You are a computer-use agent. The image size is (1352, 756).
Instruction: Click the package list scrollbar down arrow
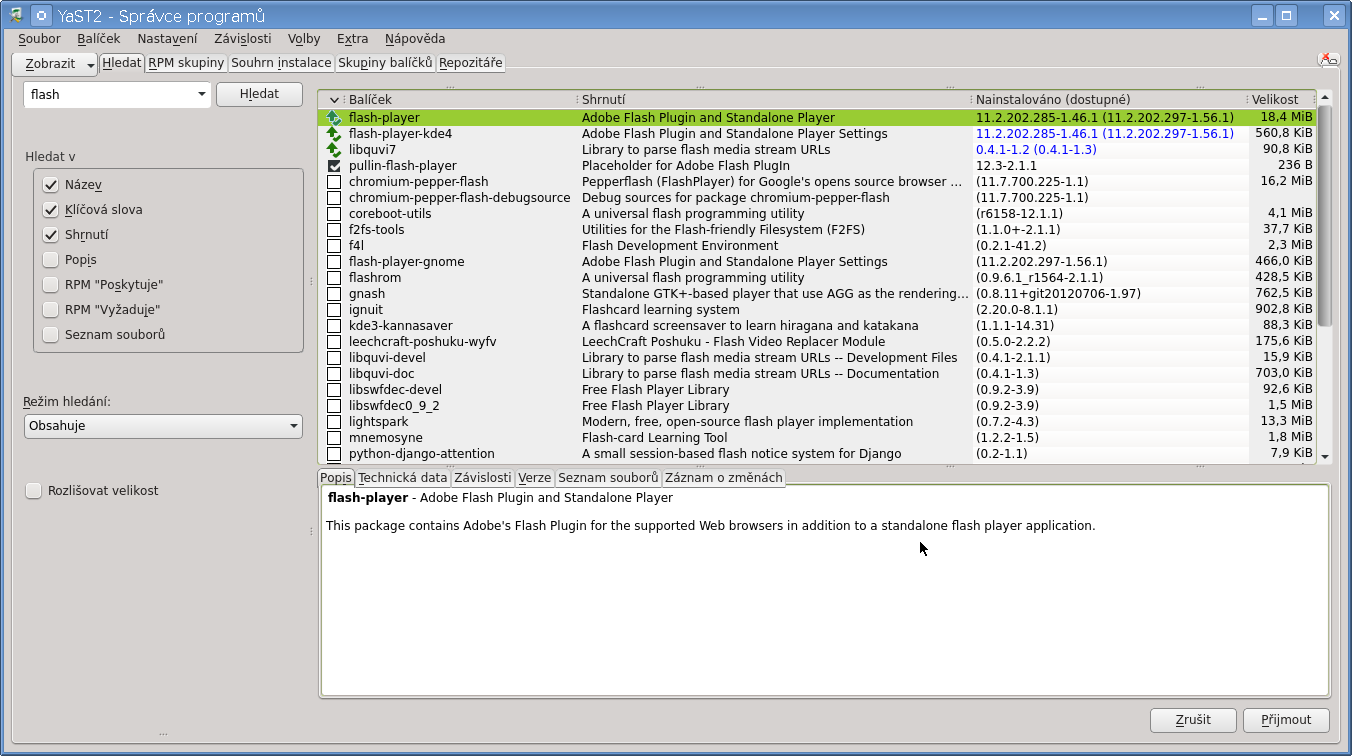1325,456
